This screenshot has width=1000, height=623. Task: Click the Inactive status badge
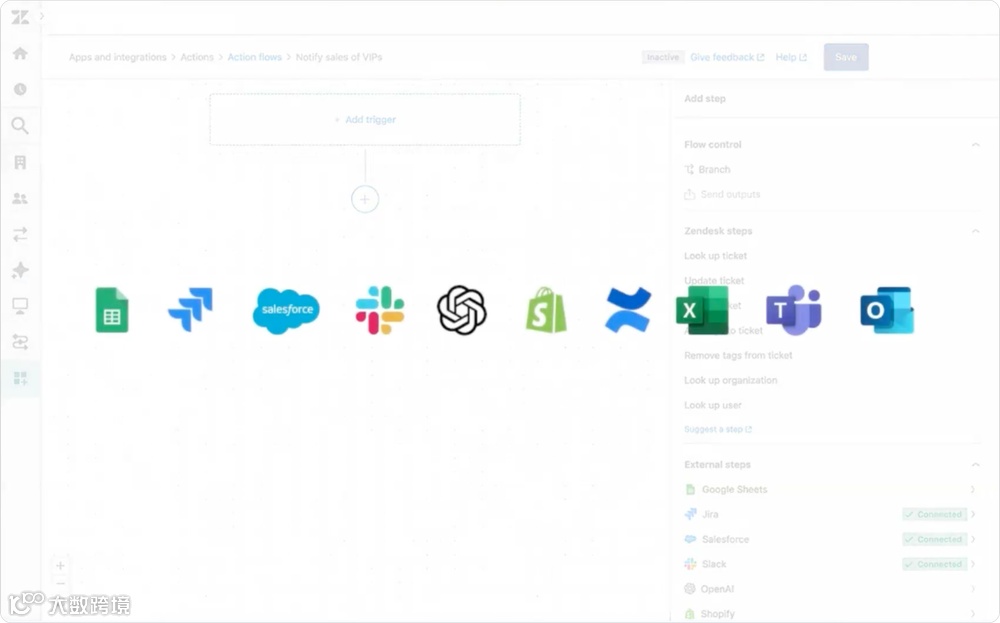tap(663, 57)
